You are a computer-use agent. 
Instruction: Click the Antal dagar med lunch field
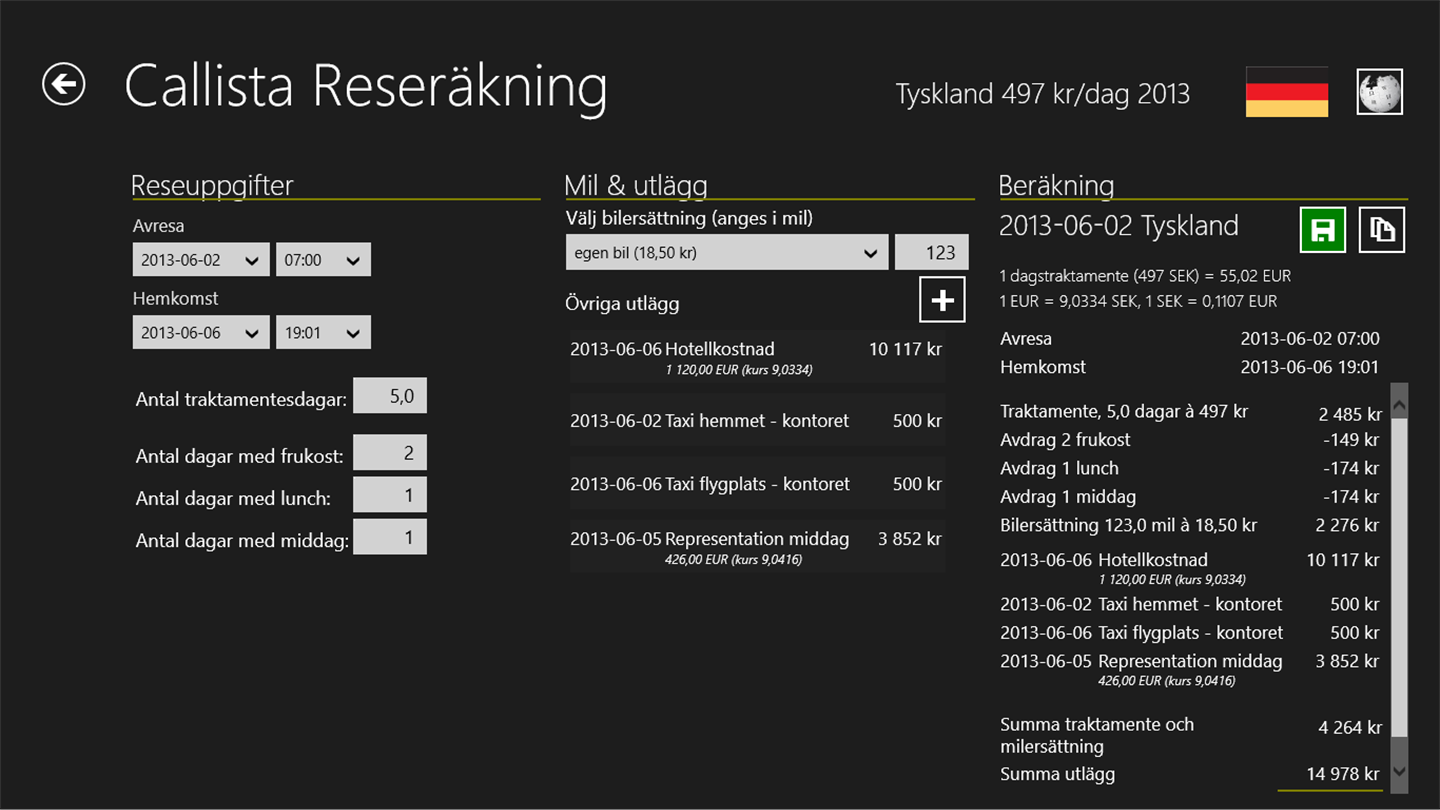pyautogui.click(x=390, y=495)
